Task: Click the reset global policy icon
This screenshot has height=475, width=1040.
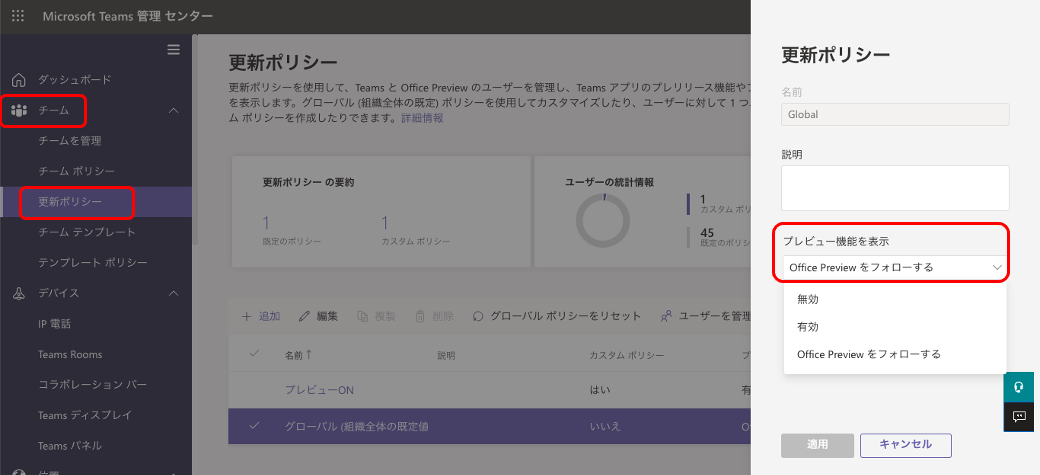Action: click(478, 316)
